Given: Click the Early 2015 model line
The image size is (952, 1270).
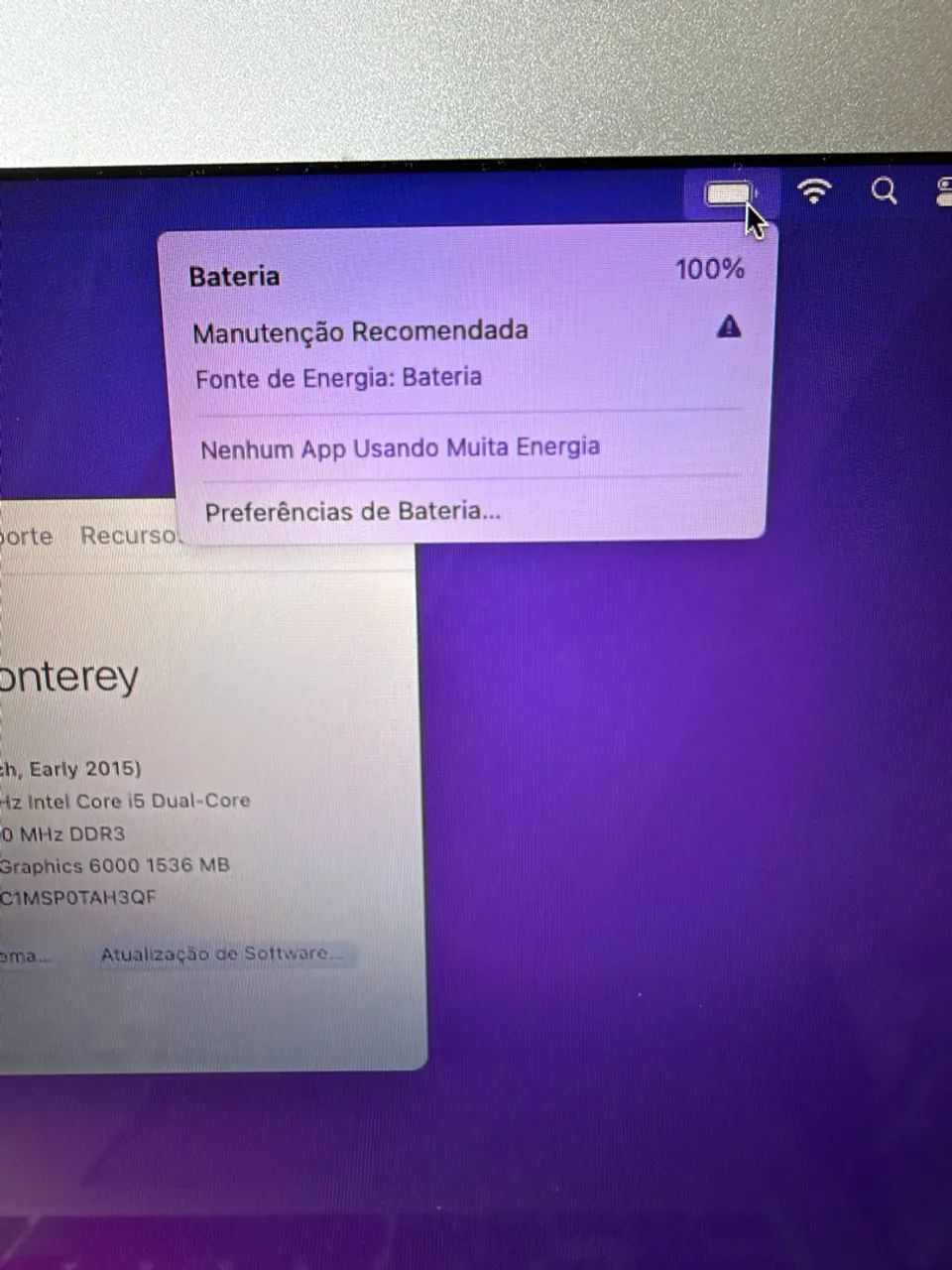Looking at the screenshot, I should (70, 769).
